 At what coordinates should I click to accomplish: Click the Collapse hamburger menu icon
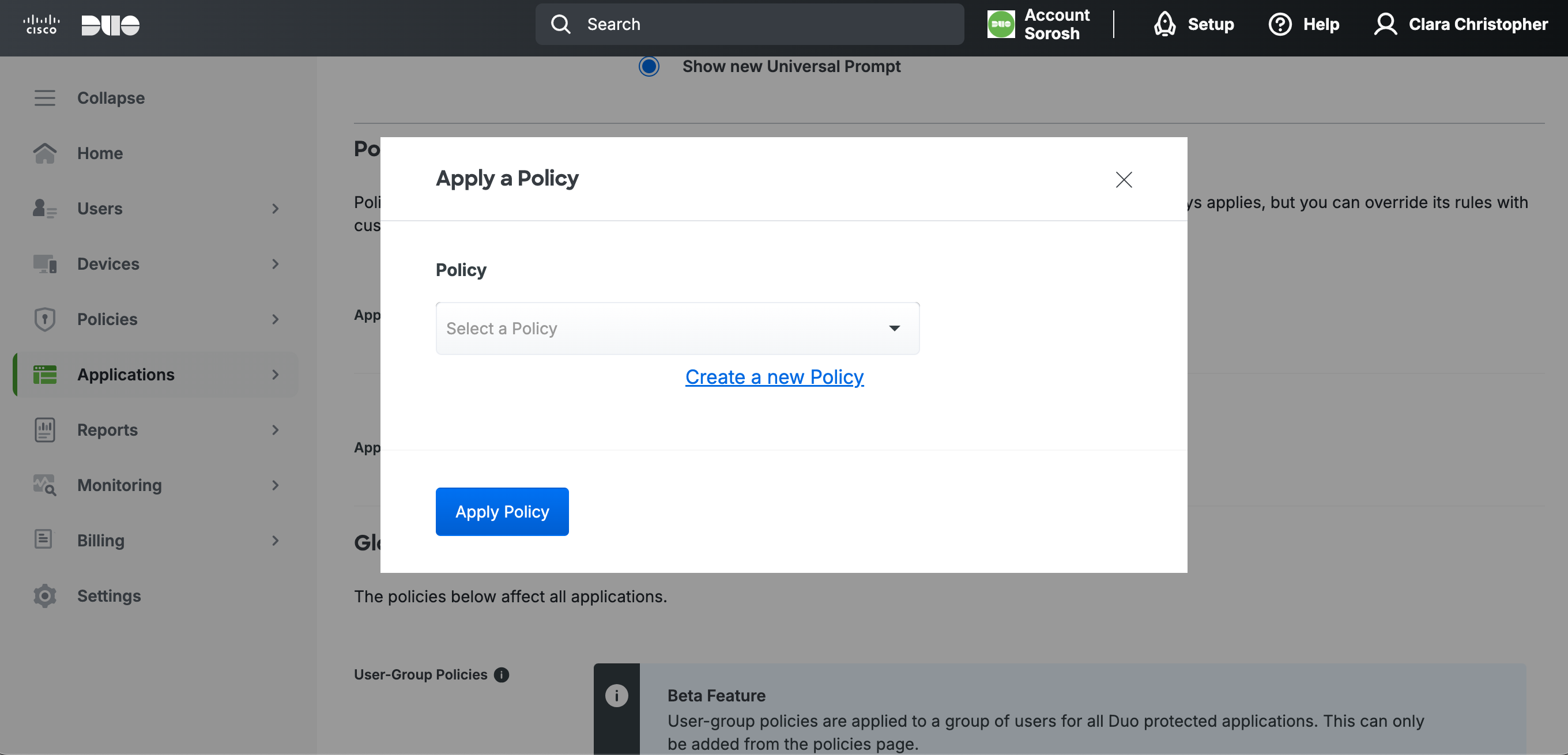tap(44, 98)
